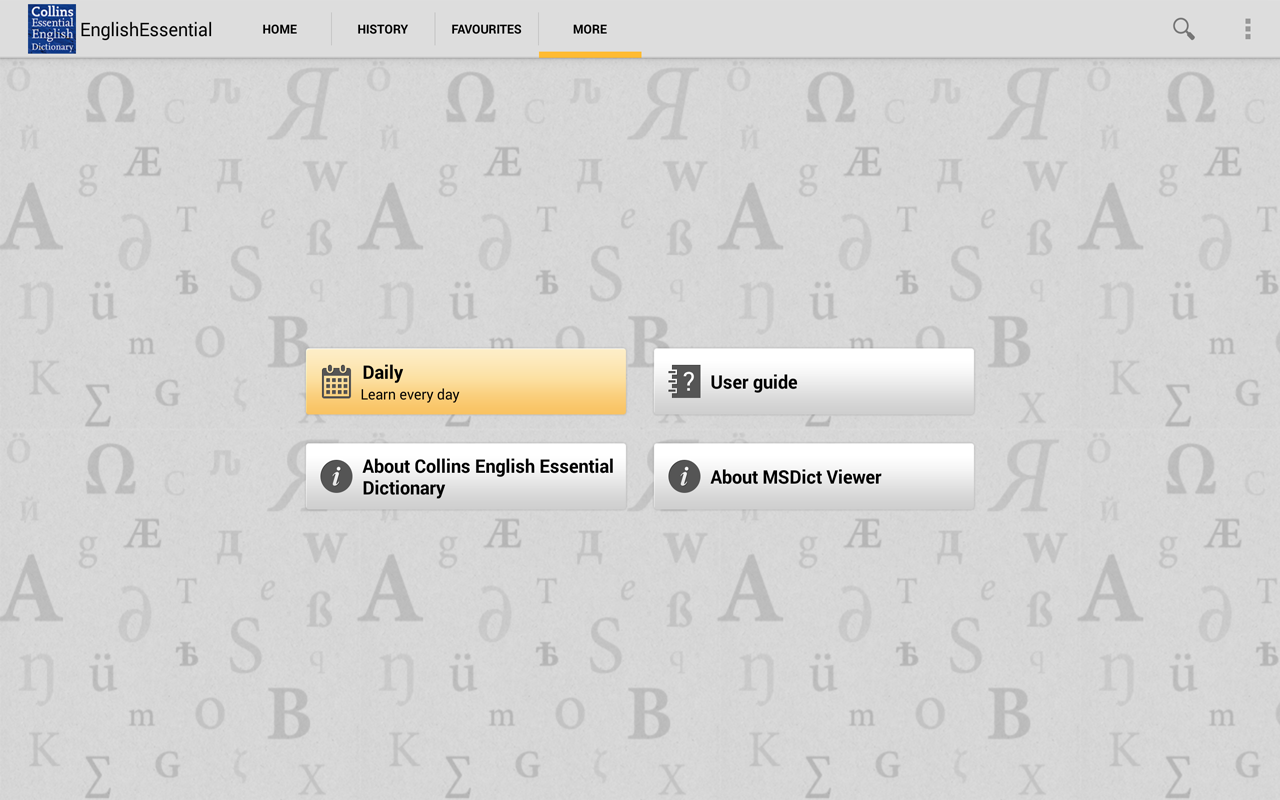The width and height of the screenshot is (1280, 800).
Task: Open the Daily Learn every day button
Action: 466,381
